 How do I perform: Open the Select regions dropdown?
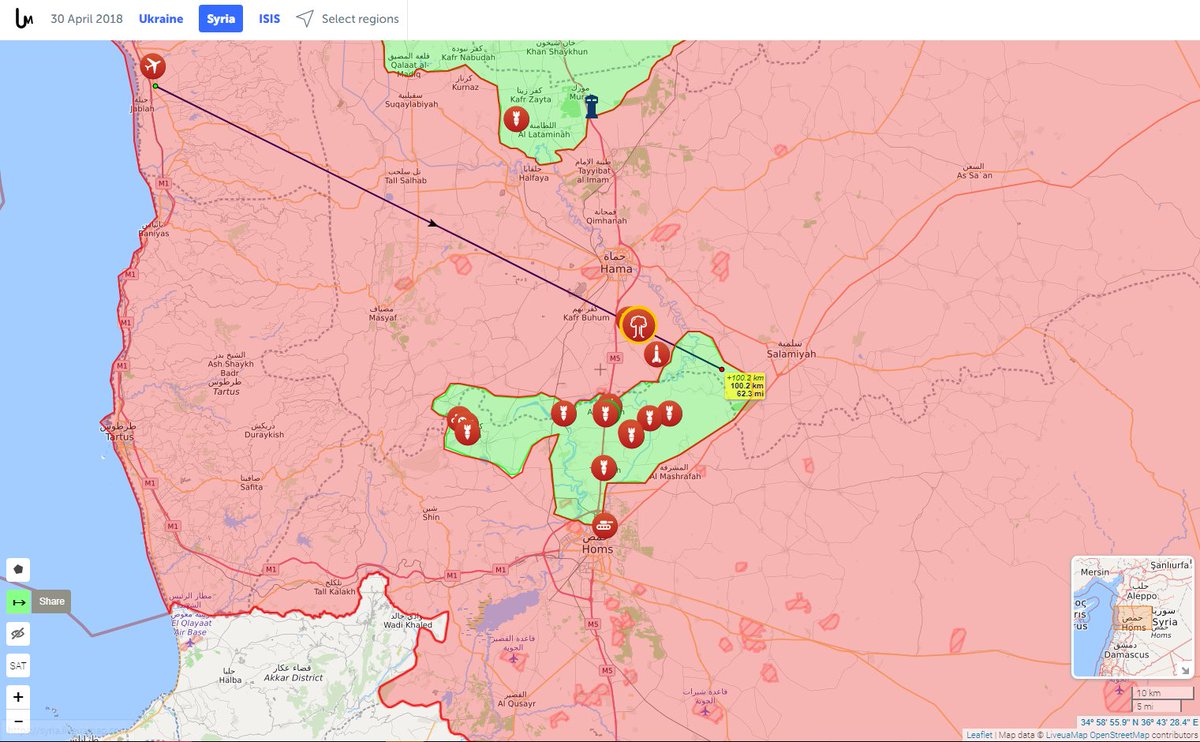click(x=347, y=19)
